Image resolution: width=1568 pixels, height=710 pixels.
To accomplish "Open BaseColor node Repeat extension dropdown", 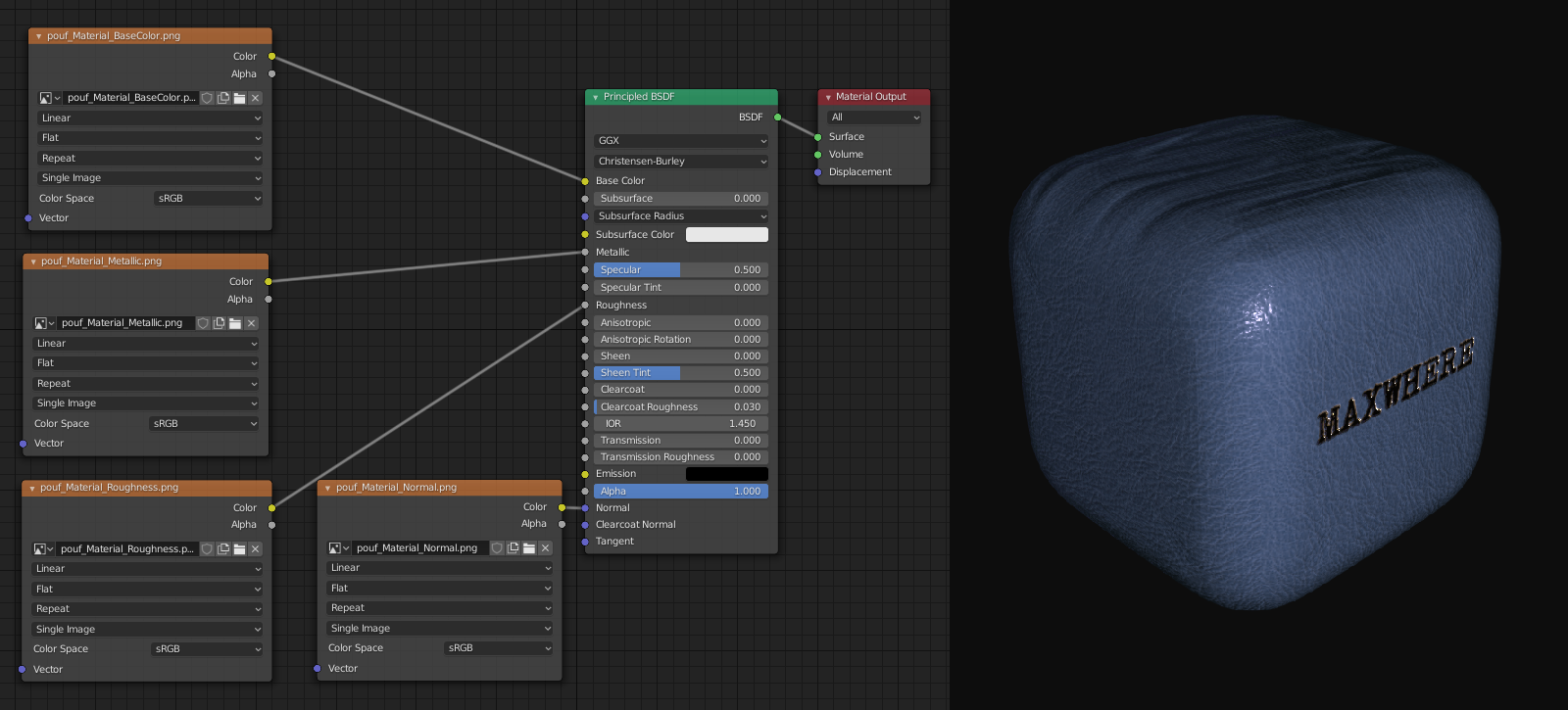I will click(x=151, y=159).
